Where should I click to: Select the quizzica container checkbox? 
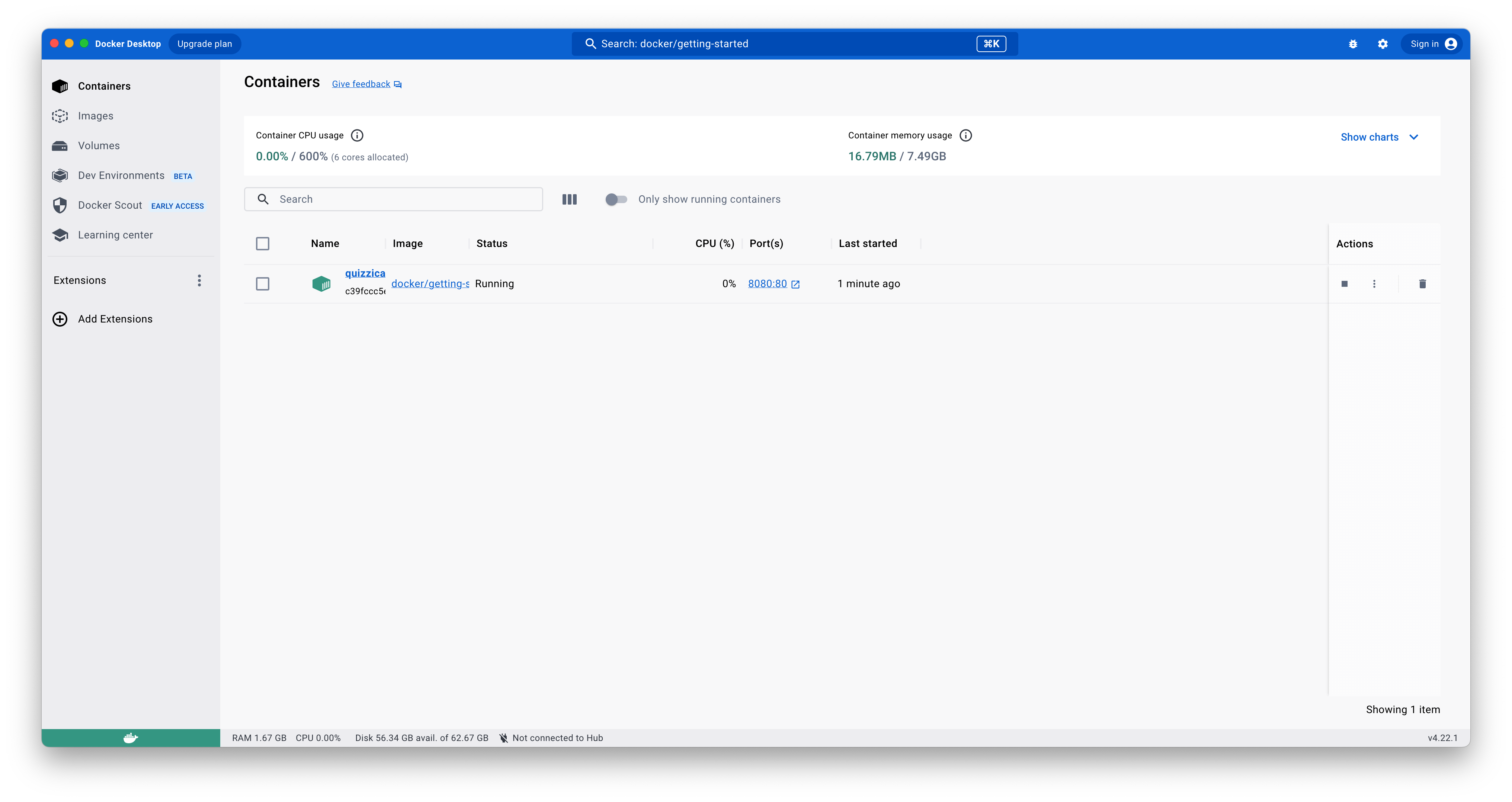262,284
